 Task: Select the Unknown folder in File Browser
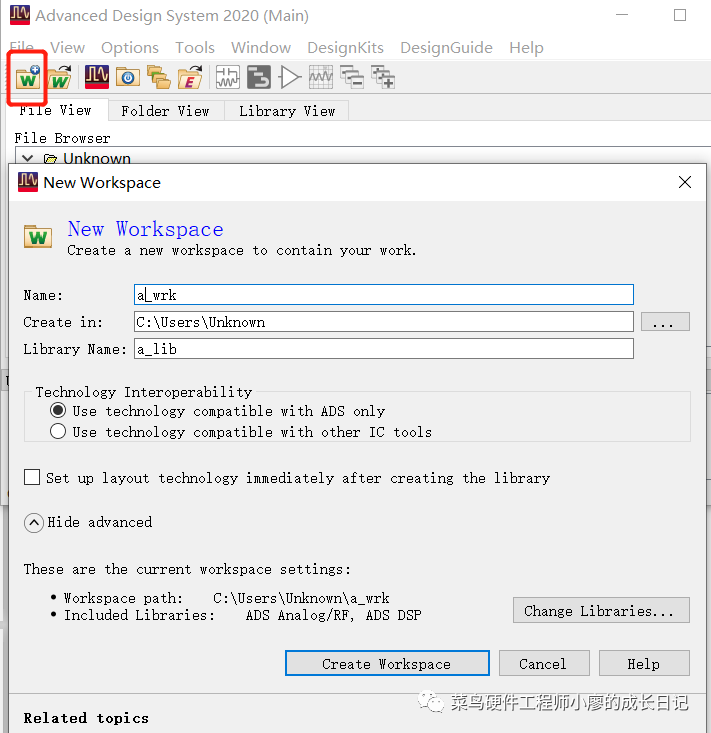tap(97, 158)
